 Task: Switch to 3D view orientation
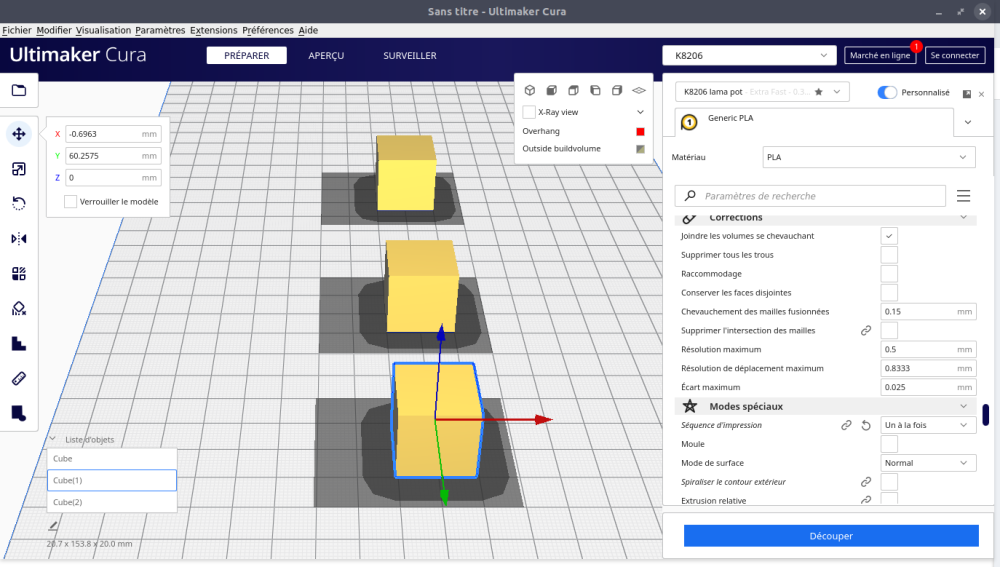click(530, 91)
